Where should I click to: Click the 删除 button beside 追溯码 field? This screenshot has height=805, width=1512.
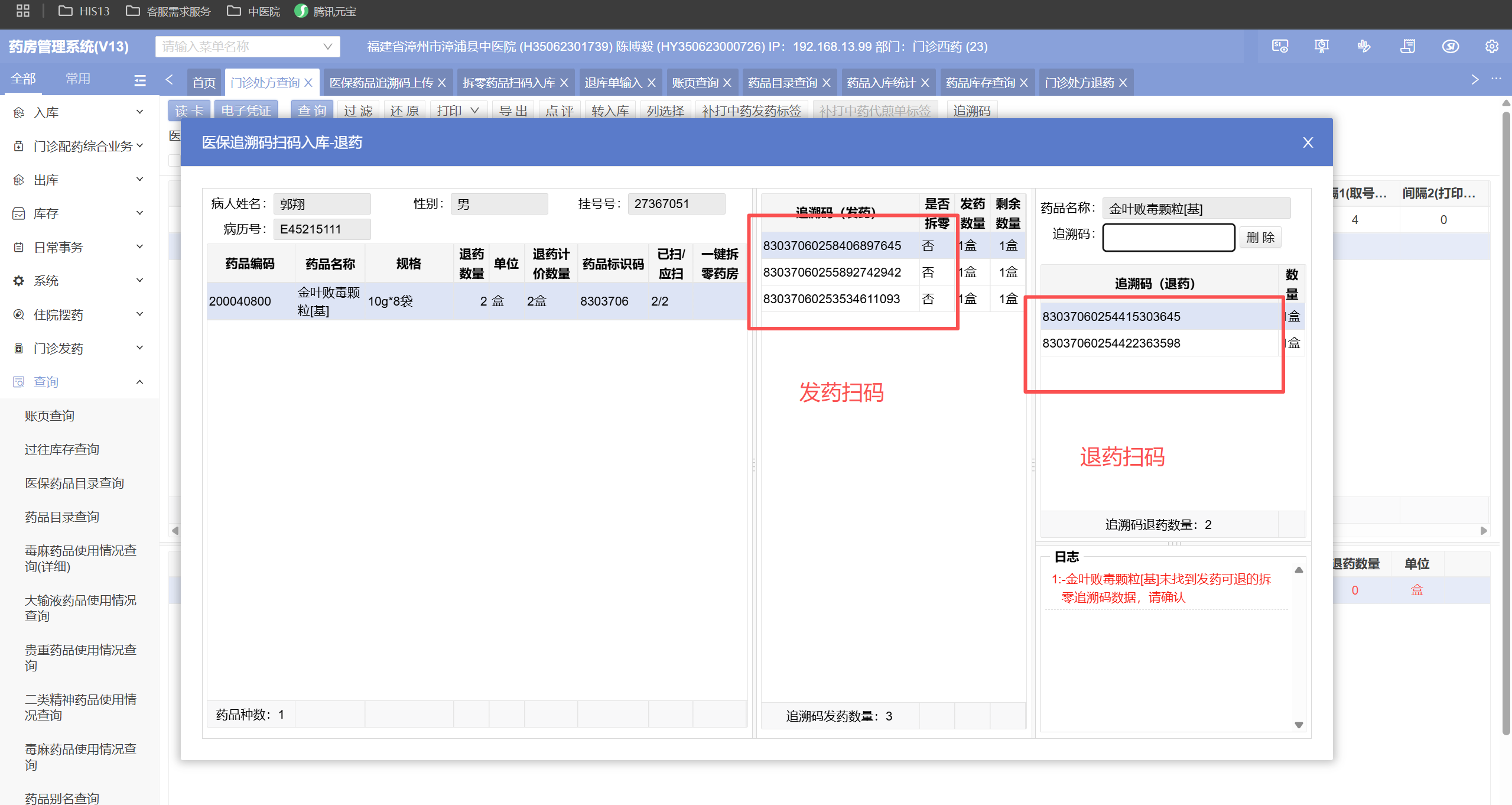(x=1260, y=238)
